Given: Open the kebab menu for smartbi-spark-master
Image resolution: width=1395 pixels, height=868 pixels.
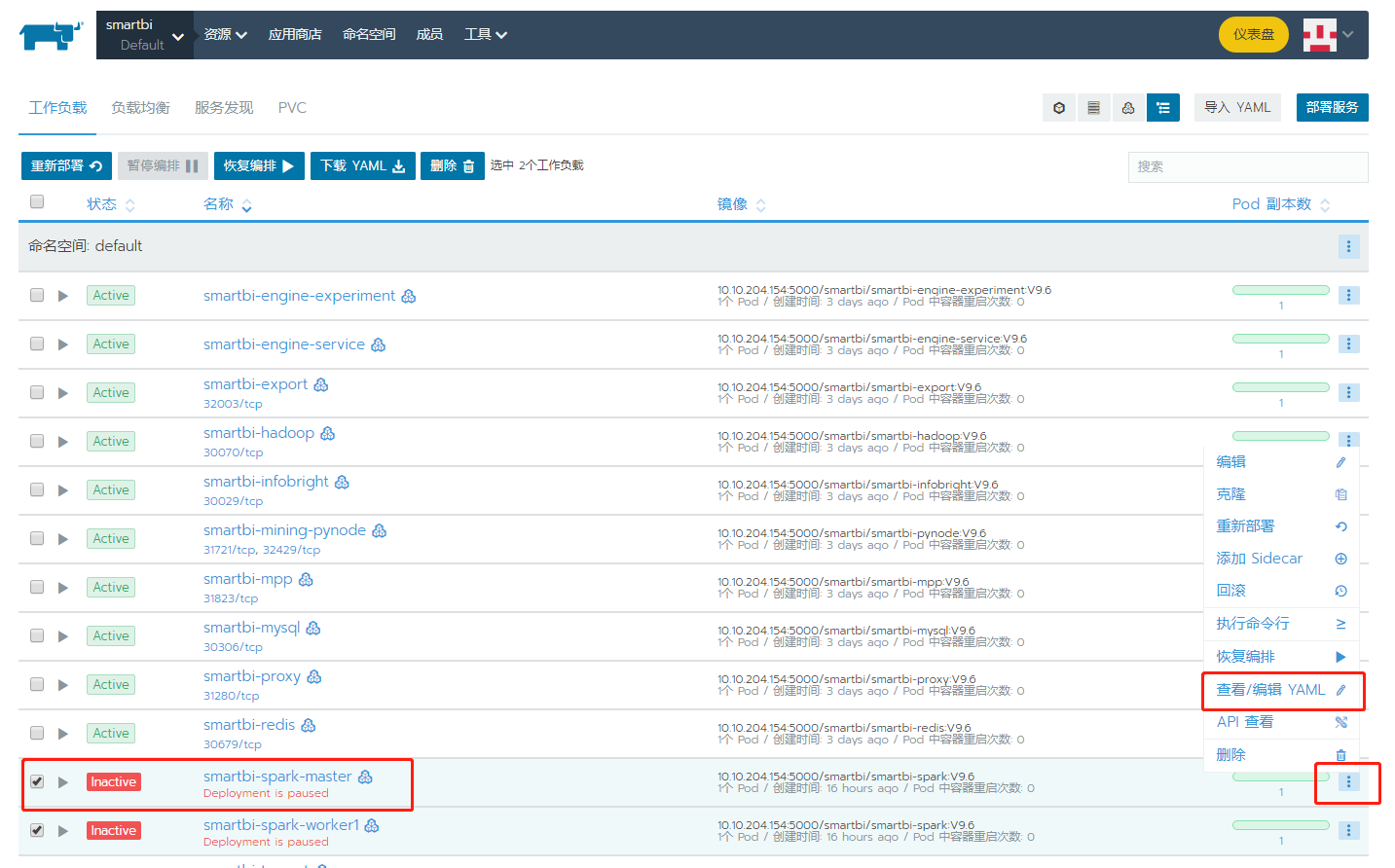Looking at the screenshot, I should click(x=1348, y=781).
